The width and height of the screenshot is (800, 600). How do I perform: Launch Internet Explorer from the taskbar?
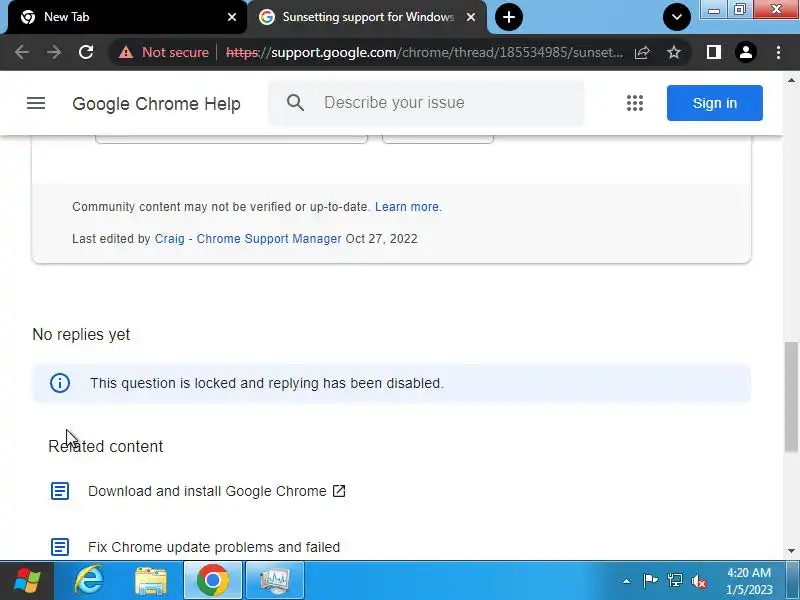[x=89, y=581]
